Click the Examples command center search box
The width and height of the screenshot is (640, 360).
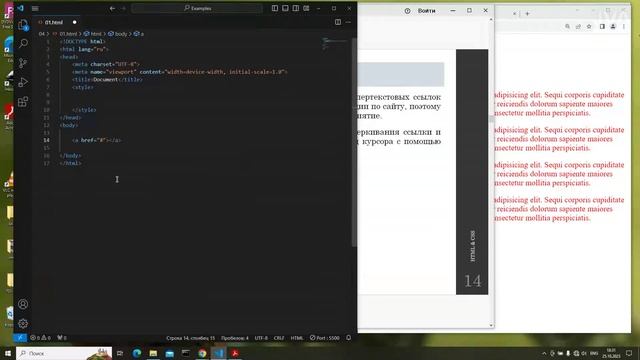(x=197, y=8)
